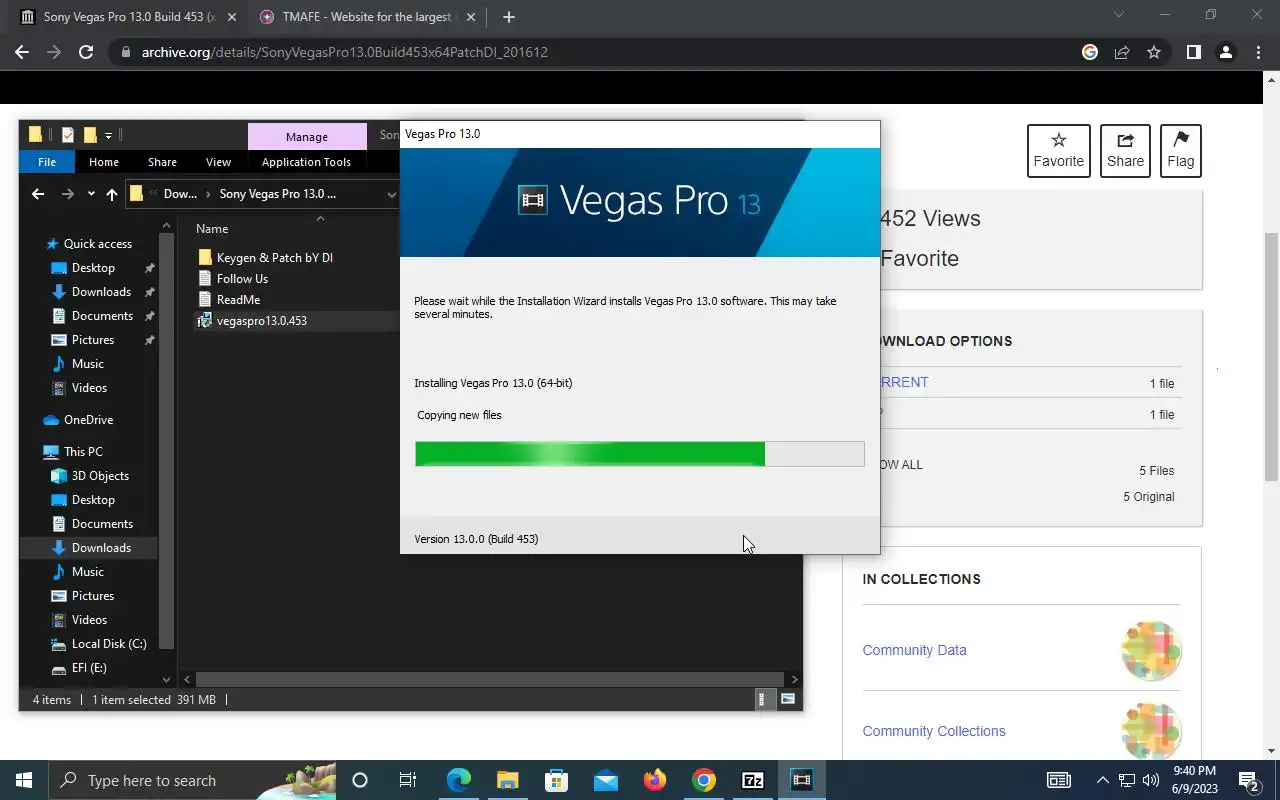Open pinned Pictures under Quick access
Viewport: 1280px width, 800px height.
pyautogui.click(x=93, y=340)
